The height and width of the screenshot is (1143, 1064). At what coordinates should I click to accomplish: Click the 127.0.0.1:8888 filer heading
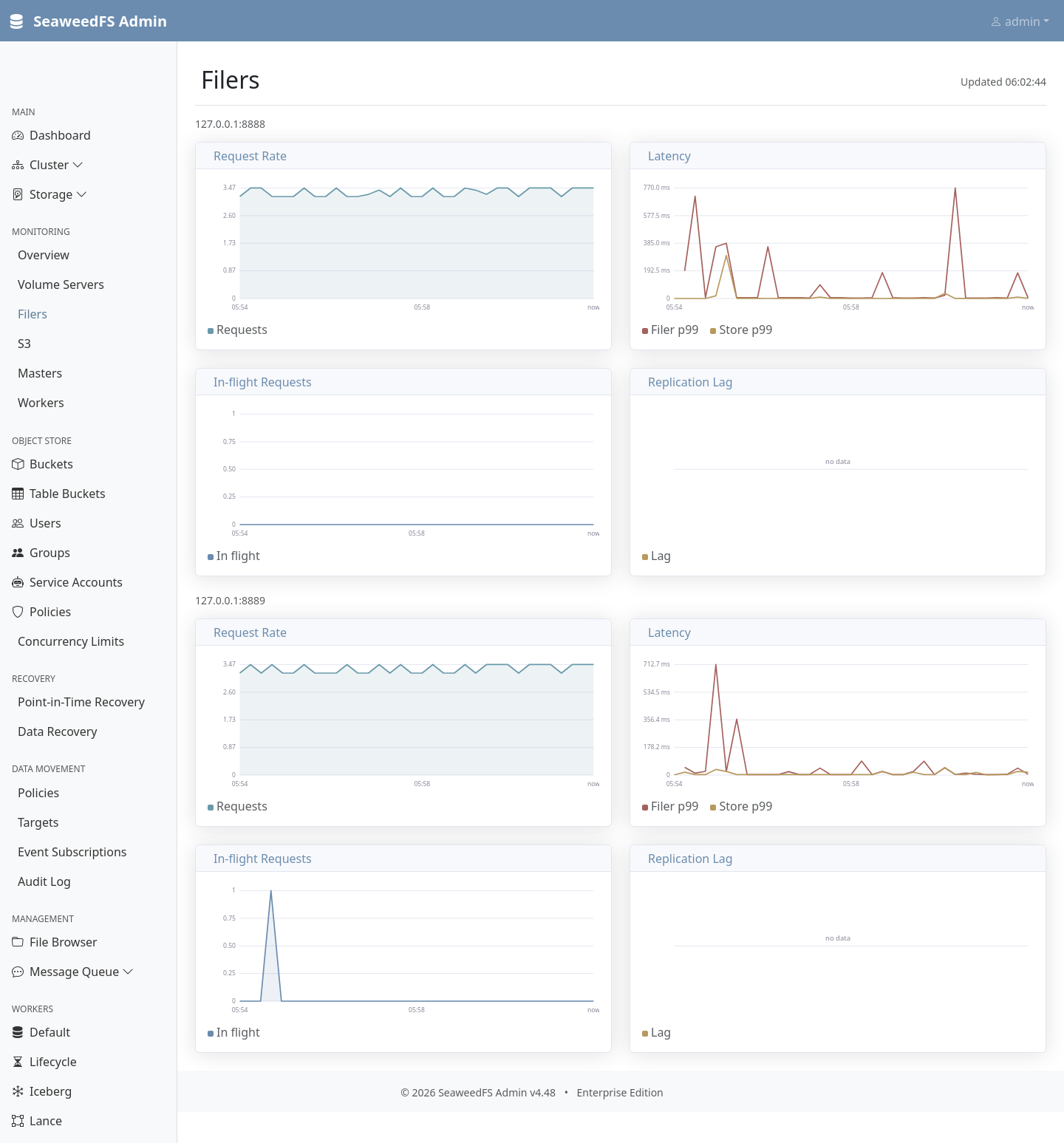(x=230, y=124)
